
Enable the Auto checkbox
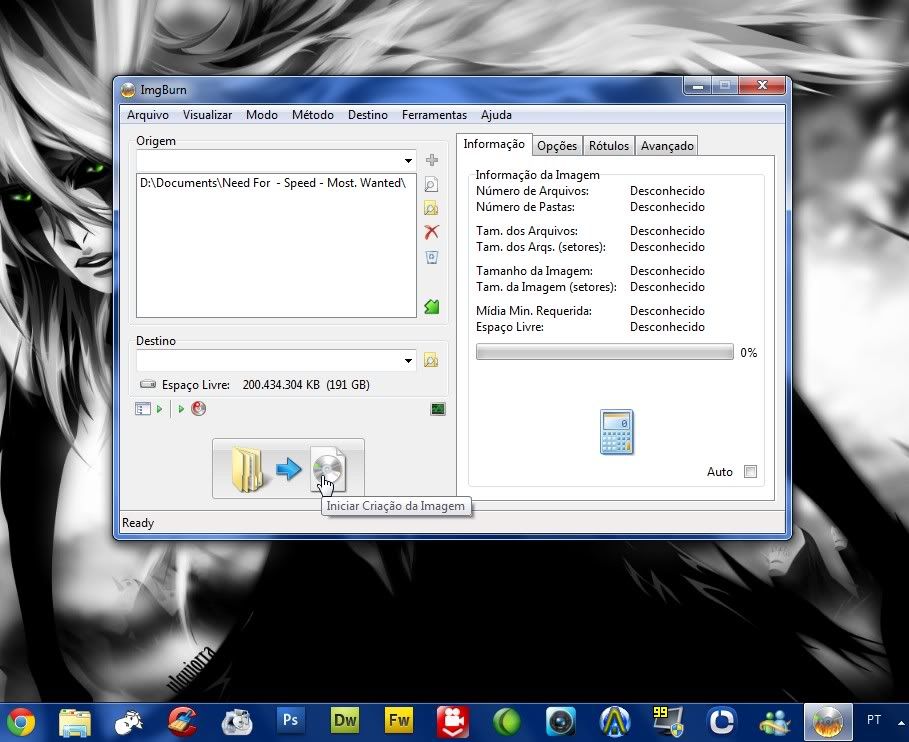[750, 472]
